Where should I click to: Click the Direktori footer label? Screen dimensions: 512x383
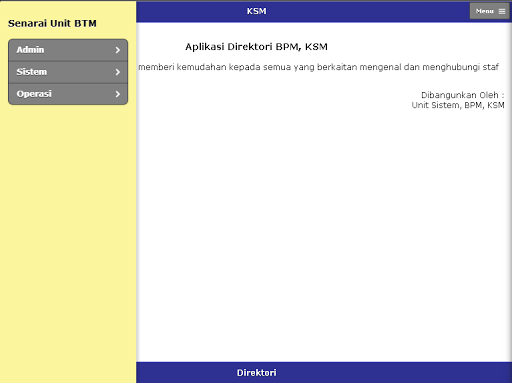click(256, 373)
